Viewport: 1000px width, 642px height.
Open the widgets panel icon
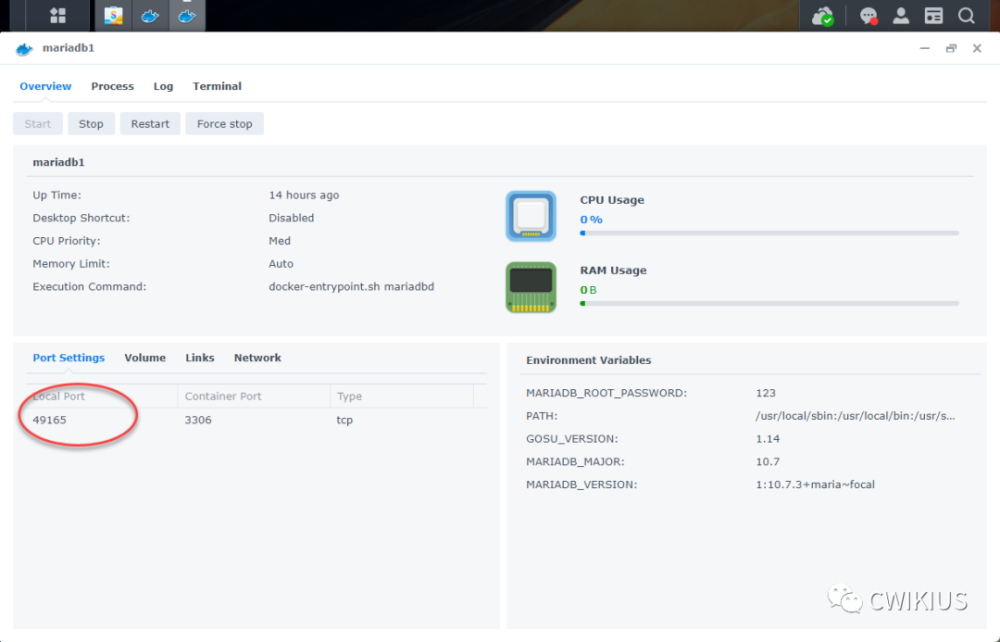(934, 15)
